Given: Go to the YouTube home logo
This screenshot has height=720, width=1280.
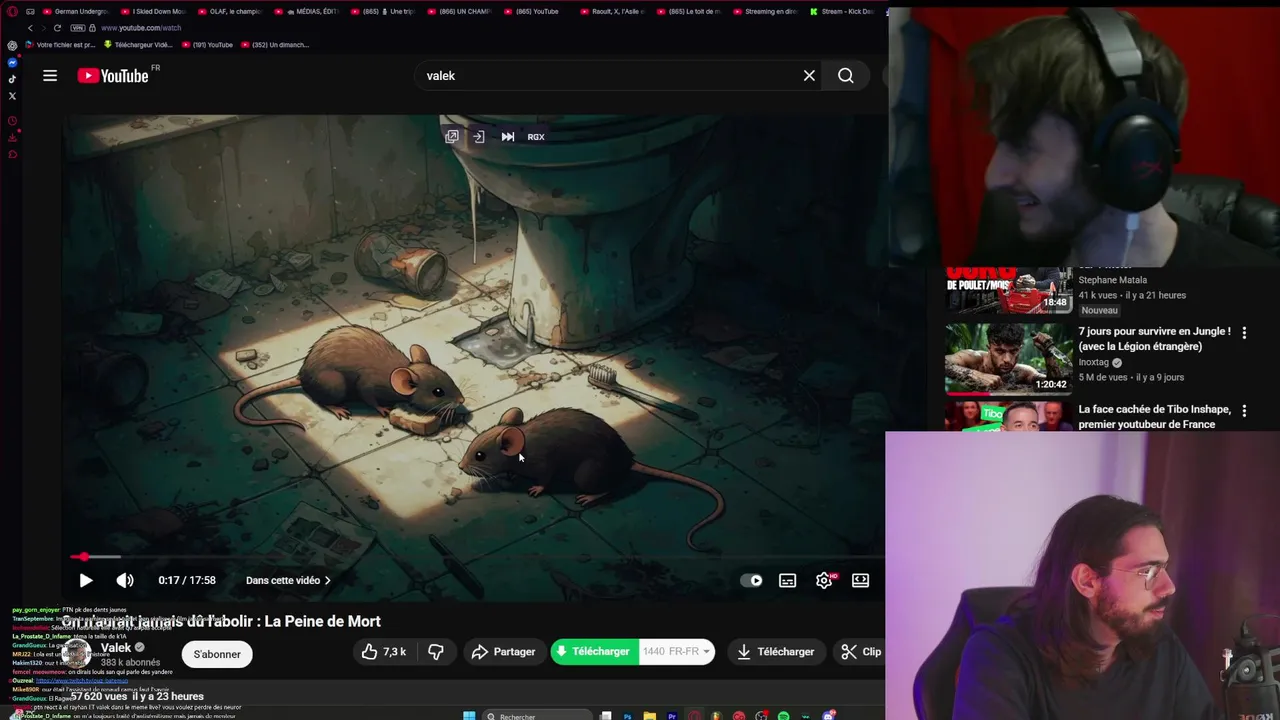Looking at the screenshot, I should (x=113, y=76).
